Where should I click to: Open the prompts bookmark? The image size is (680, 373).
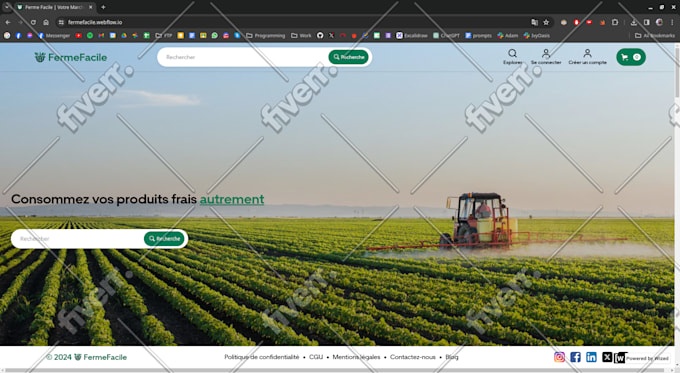(478, 36)
